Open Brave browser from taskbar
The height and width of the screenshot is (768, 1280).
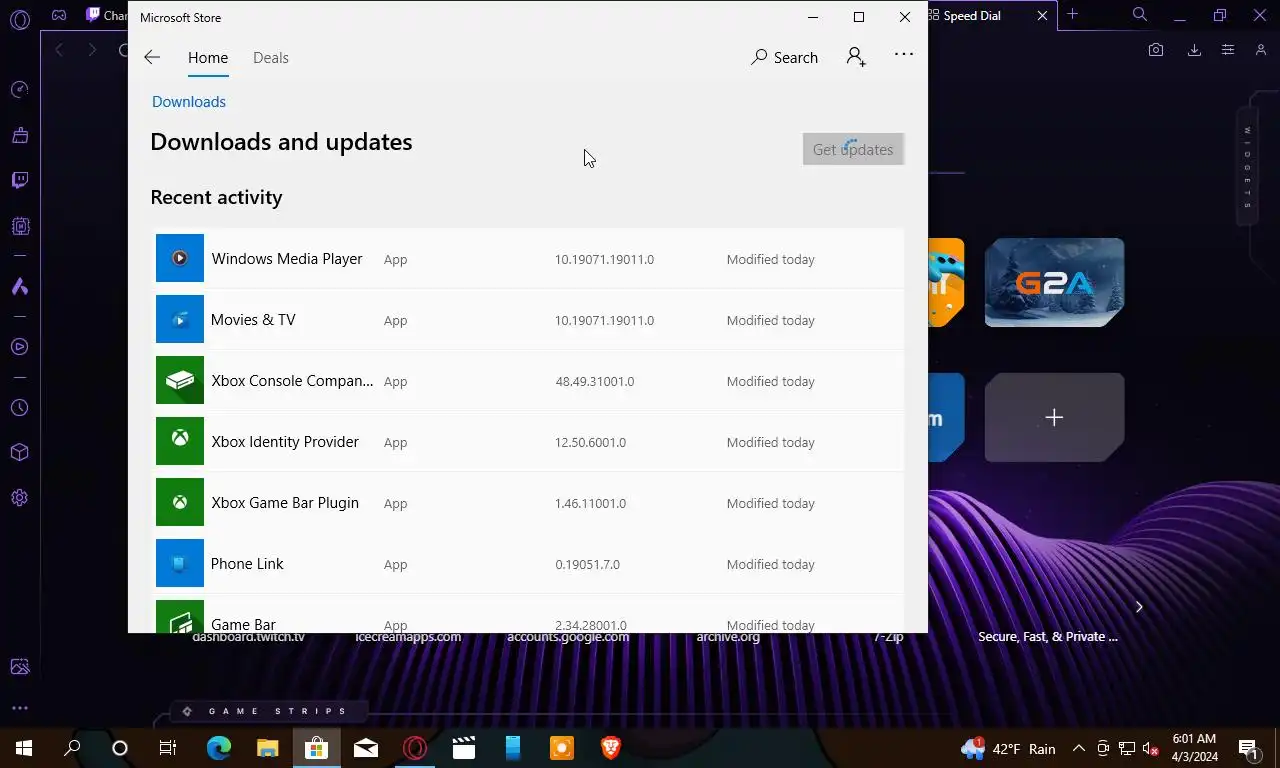pyautogui.click(x=610, y=748)
